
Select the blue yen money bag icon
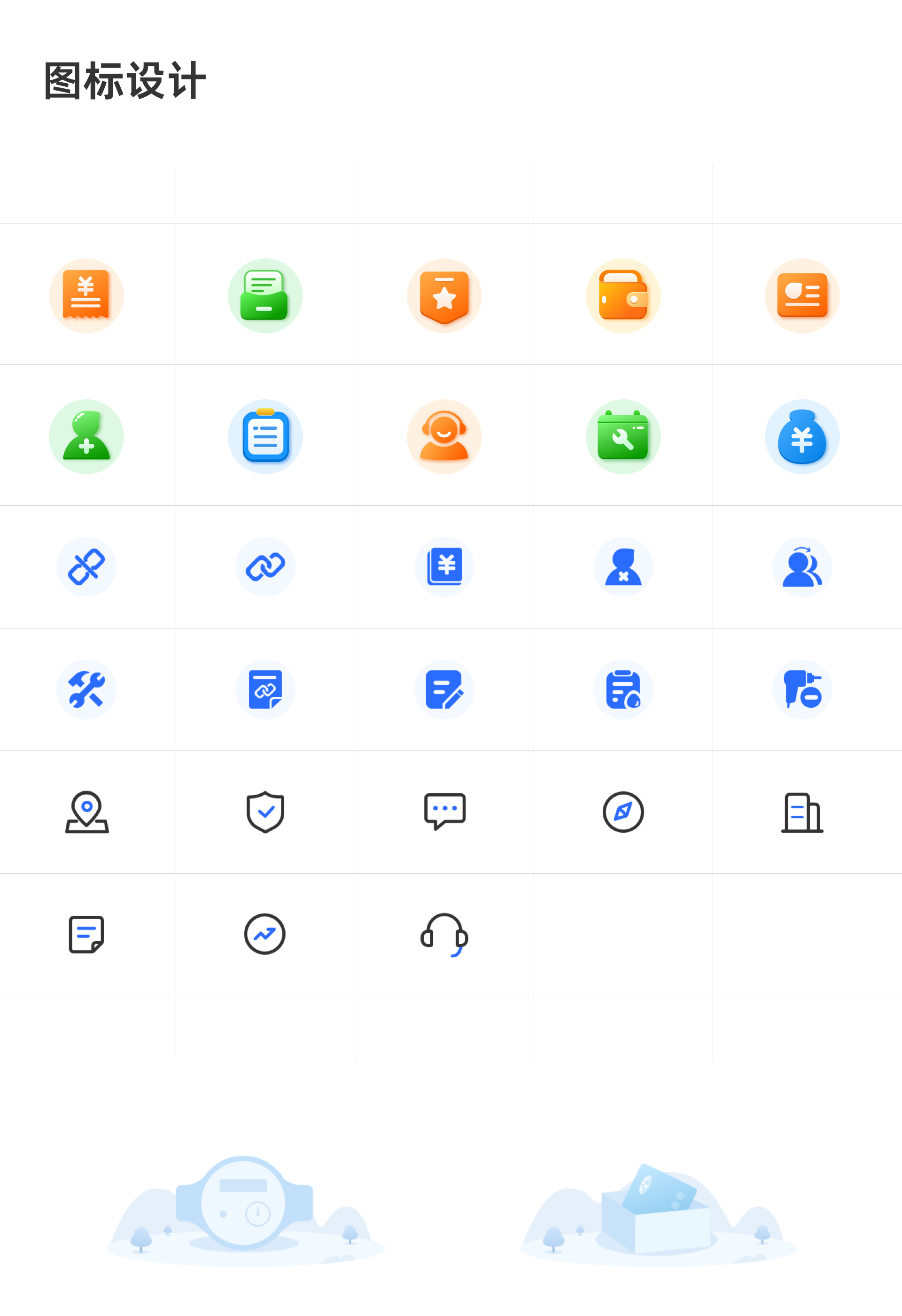802,437
